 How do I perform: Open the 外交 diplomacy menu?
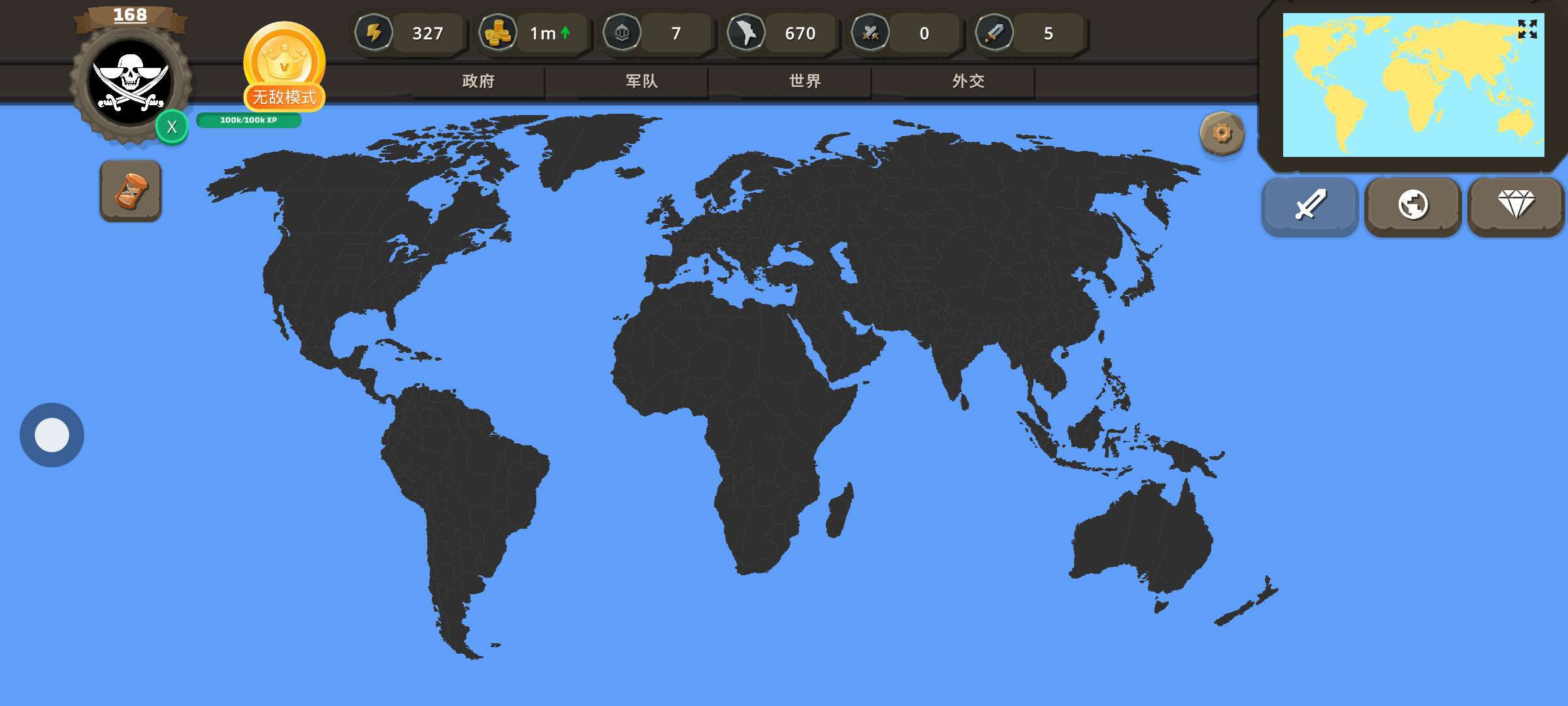tap(968, 81)
